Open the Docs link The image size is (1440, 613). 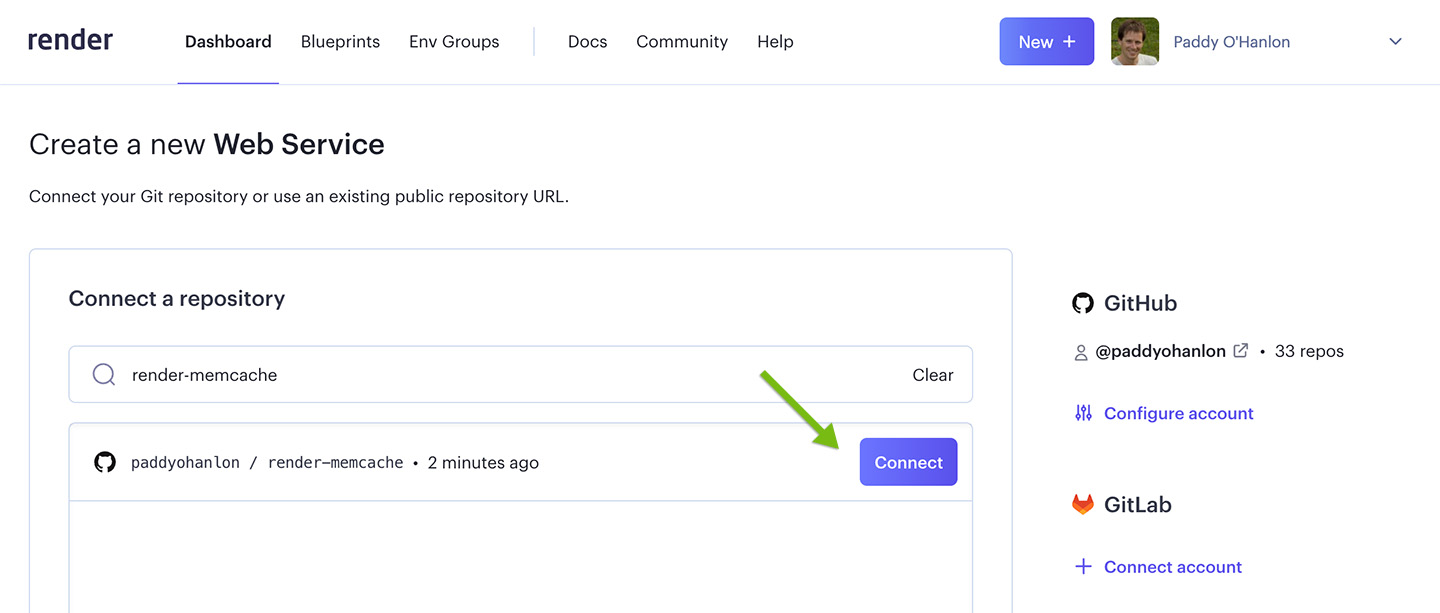587,42
